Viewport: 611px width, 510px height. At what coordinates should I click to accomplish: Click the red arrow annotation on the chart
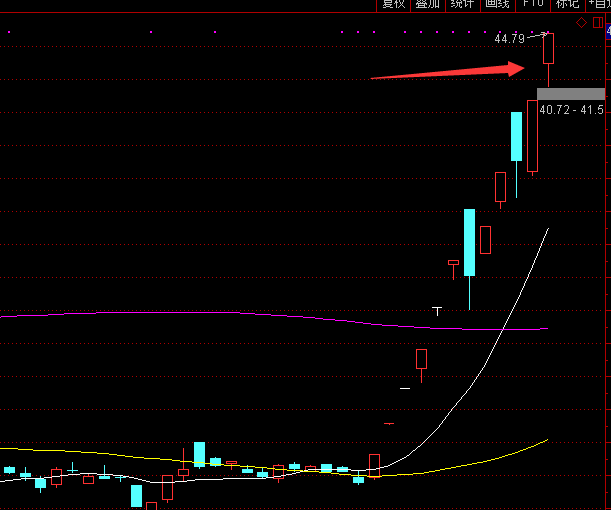(448, 72)
